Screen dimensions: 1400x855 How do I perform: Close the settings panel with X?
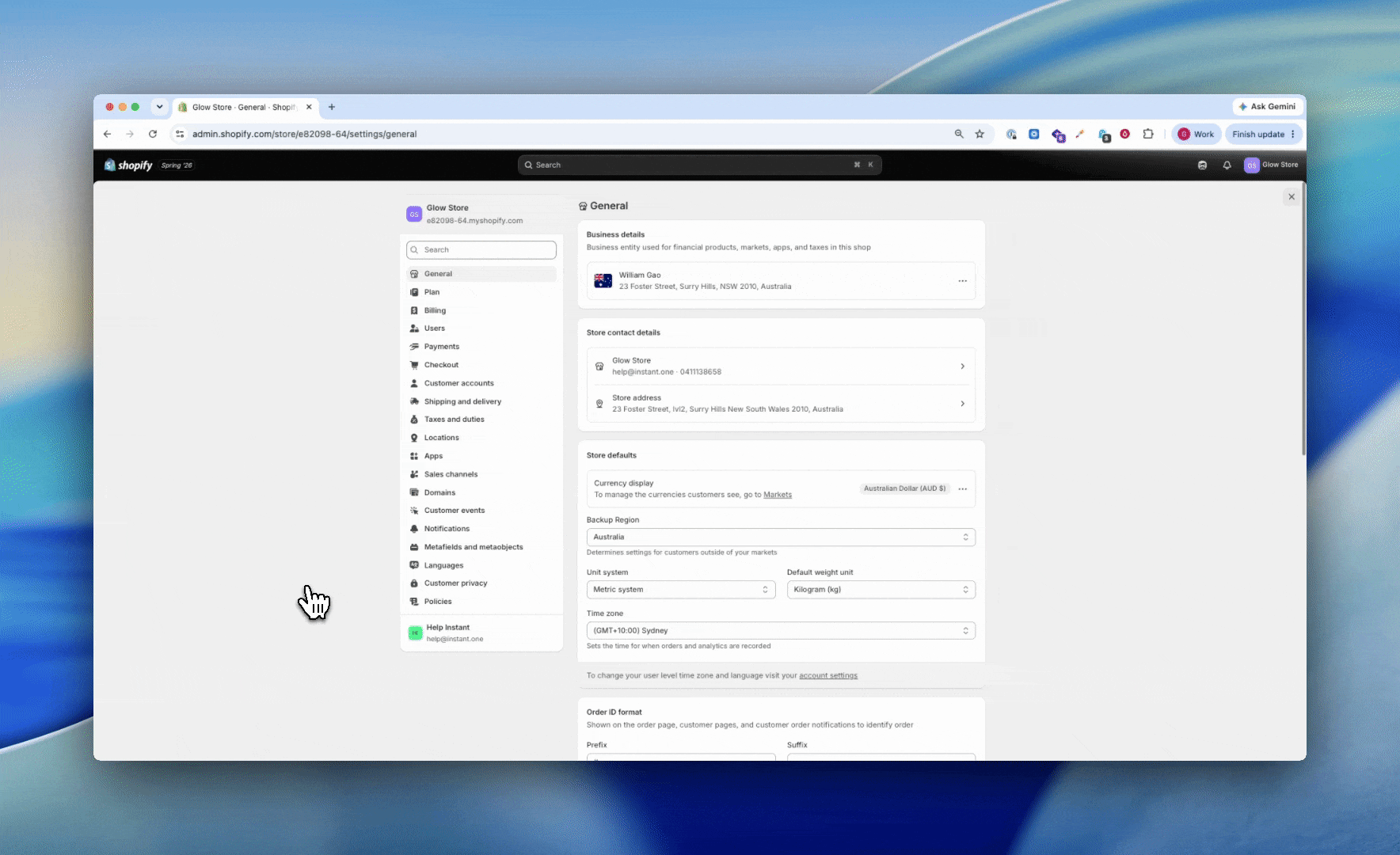1292,197
